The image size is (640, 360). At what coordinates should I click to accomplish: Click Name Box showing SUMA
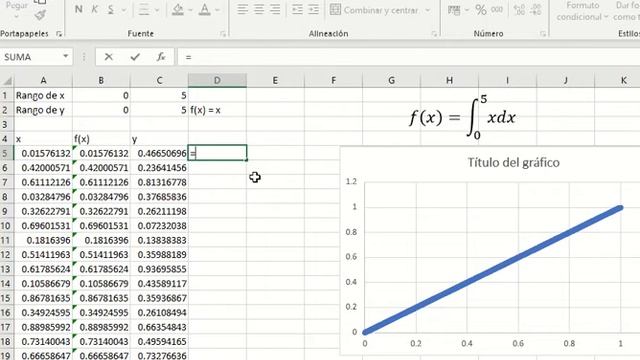pyautogui.click(x=30, y=57)
